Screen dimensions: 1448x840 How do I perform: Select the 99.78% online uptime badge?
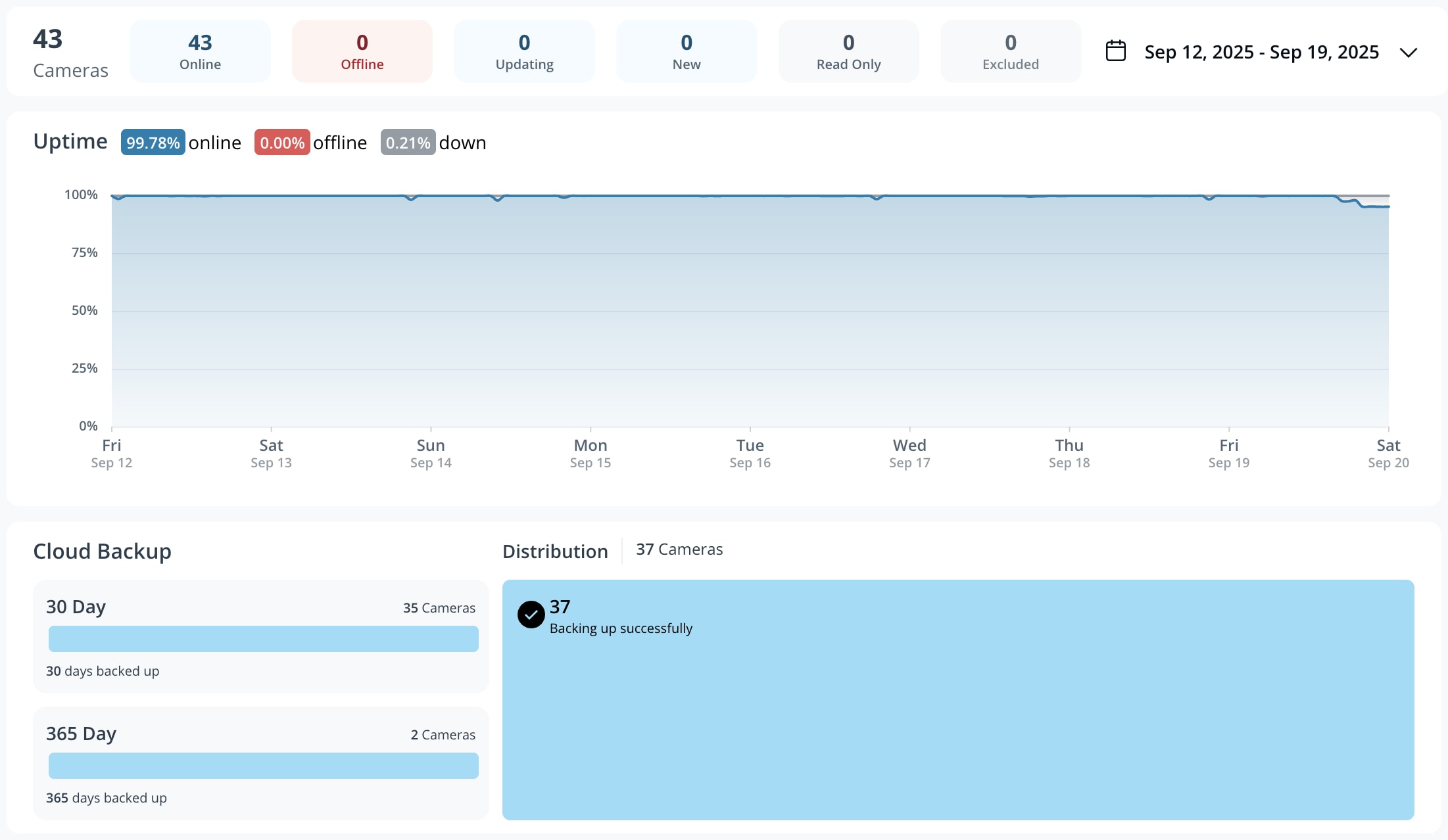[x=153, y=142]
